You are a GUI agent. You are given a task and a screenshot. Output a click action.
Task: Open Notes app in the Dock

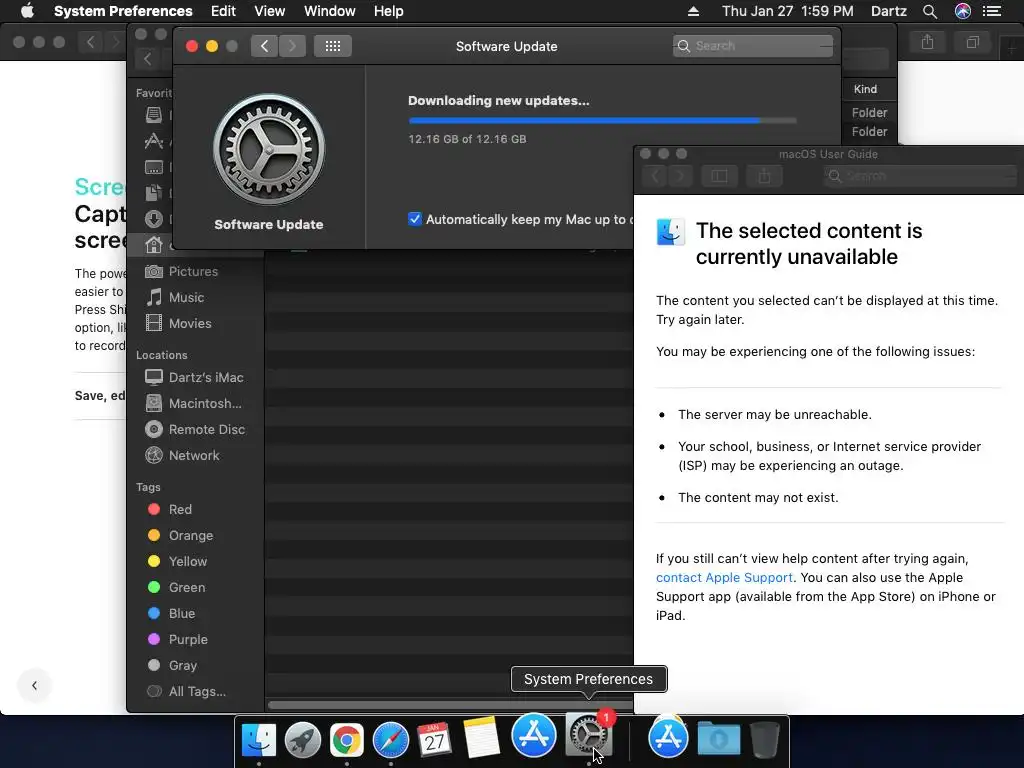[x=481, y=737]
